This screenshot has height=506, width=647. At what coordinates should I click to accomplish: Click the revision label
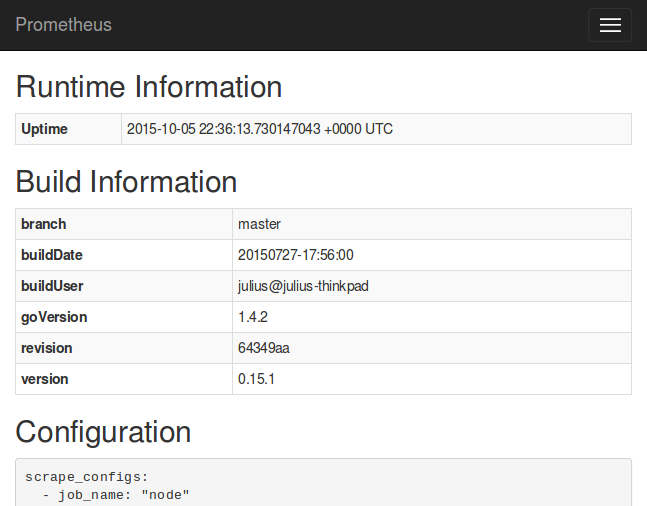click(47, 348)
